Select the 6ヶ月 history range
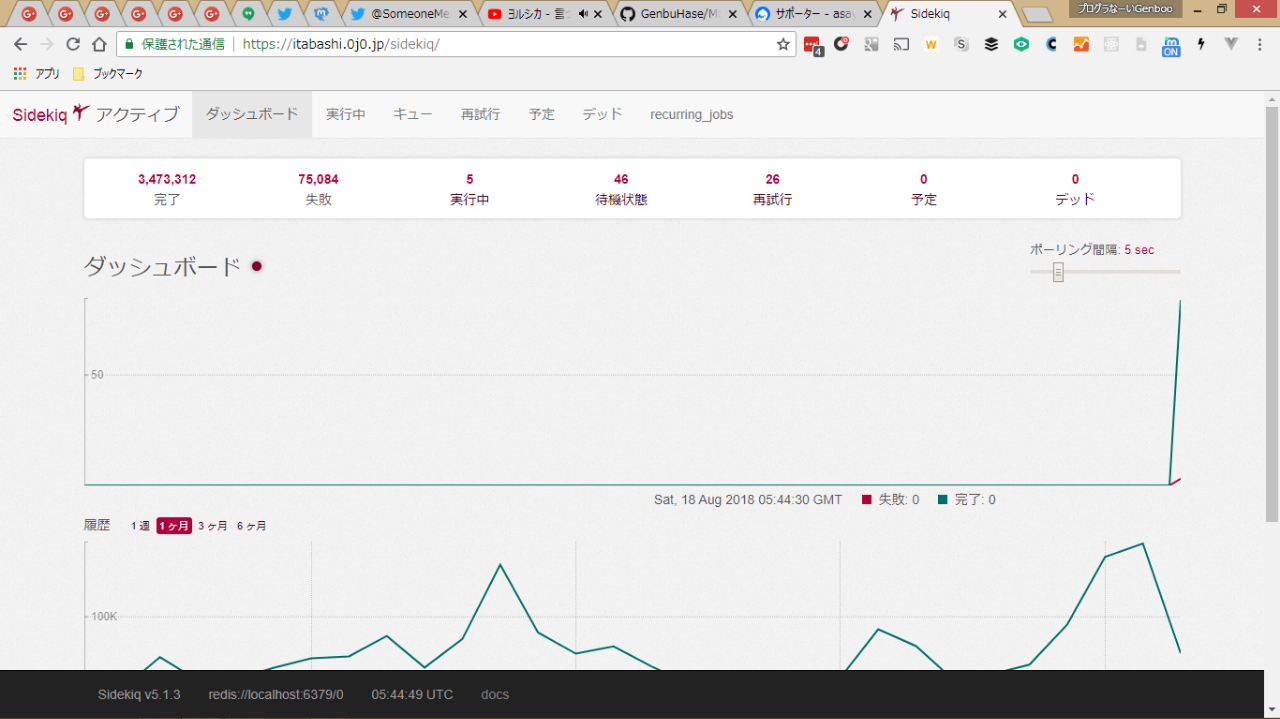This screenshot has width=1280, height=719. click(251, 526)
